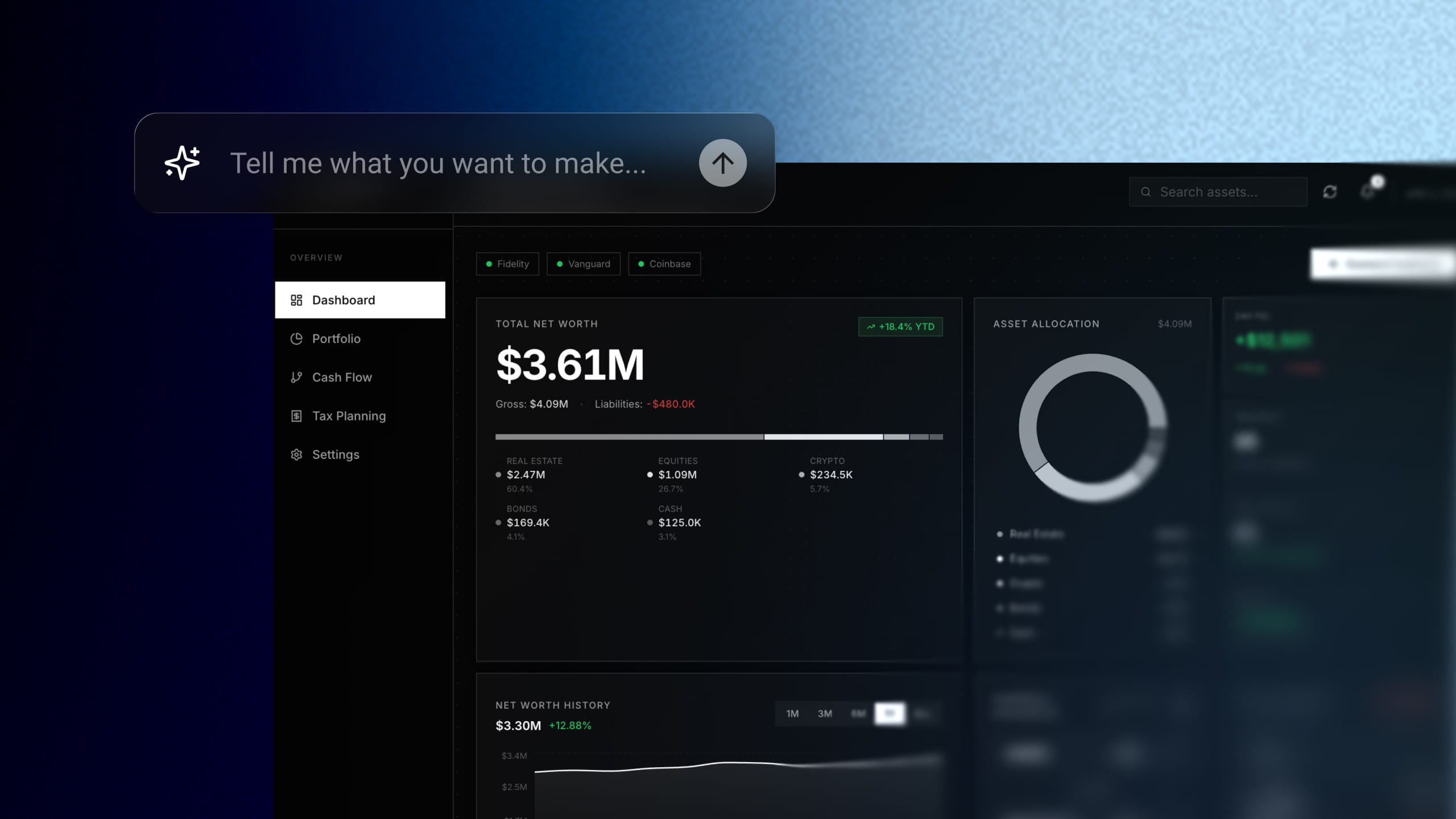Screen dimensions: 1456x819
Task: Click the Tax Planning receipt icon
Action: coord(296,416)
